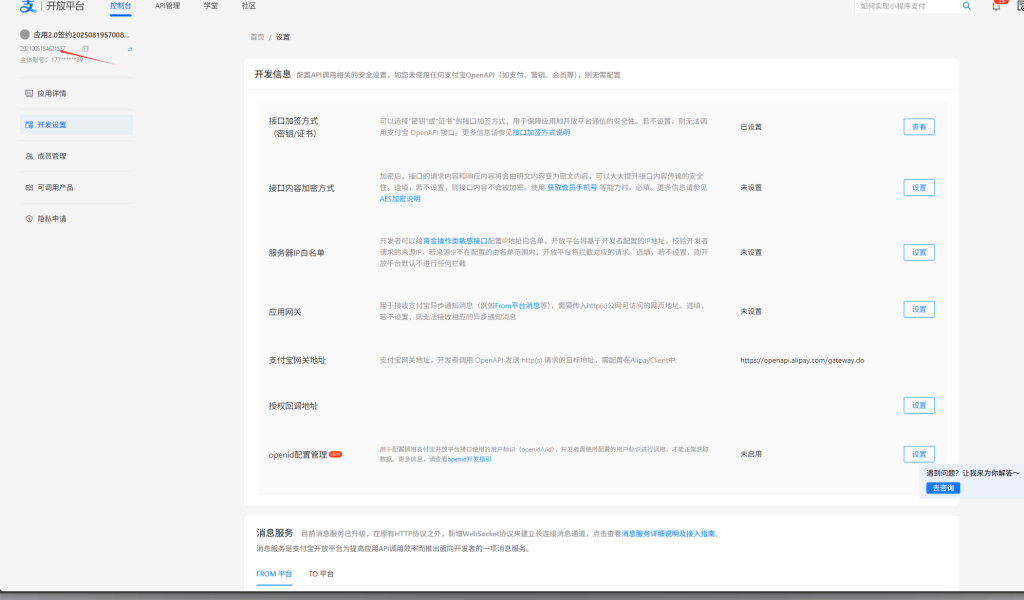Viewport: 1024px width, 600px height.
Task: Click the Alipay logo icon
Action: click(30, 7)
